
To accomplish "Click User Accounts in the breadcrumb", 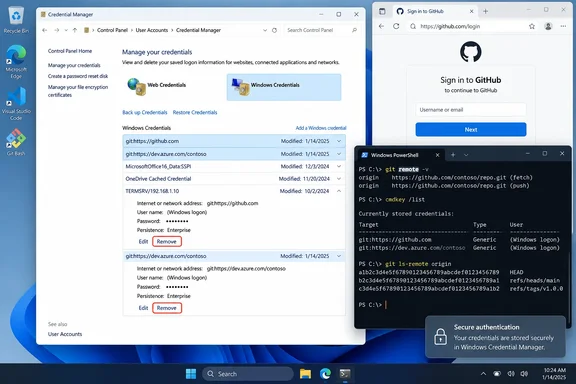I will coord(152,30).
